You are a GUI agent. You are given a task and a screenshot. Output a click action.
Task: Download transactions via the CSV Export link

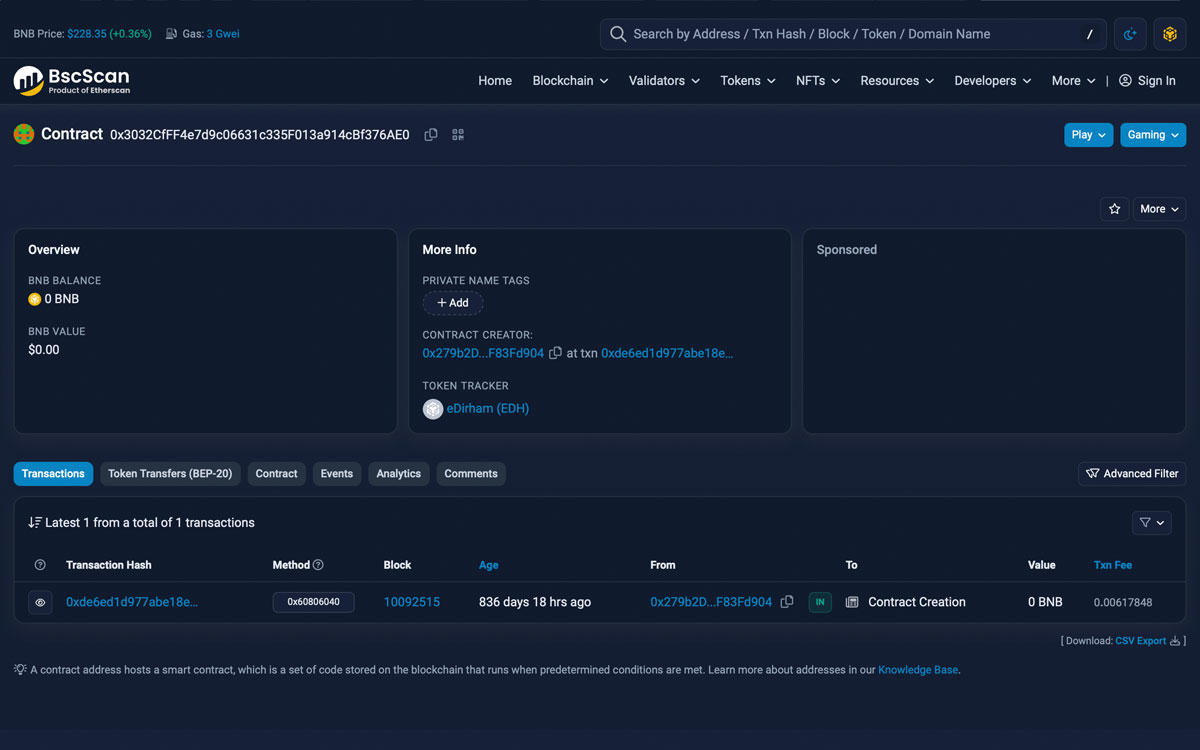click(x=1140, y=640)
